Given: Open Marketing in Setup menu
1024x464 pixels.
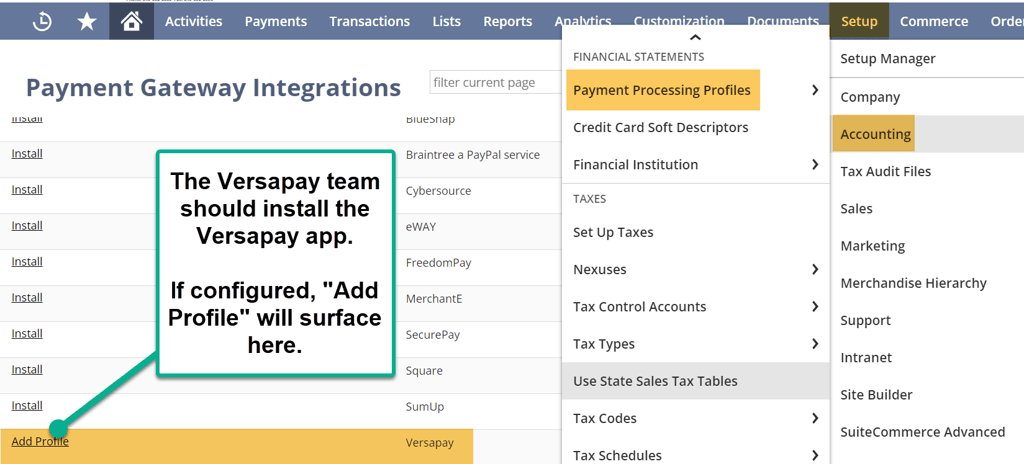Looking at the screenshot, I should point(872,246).
